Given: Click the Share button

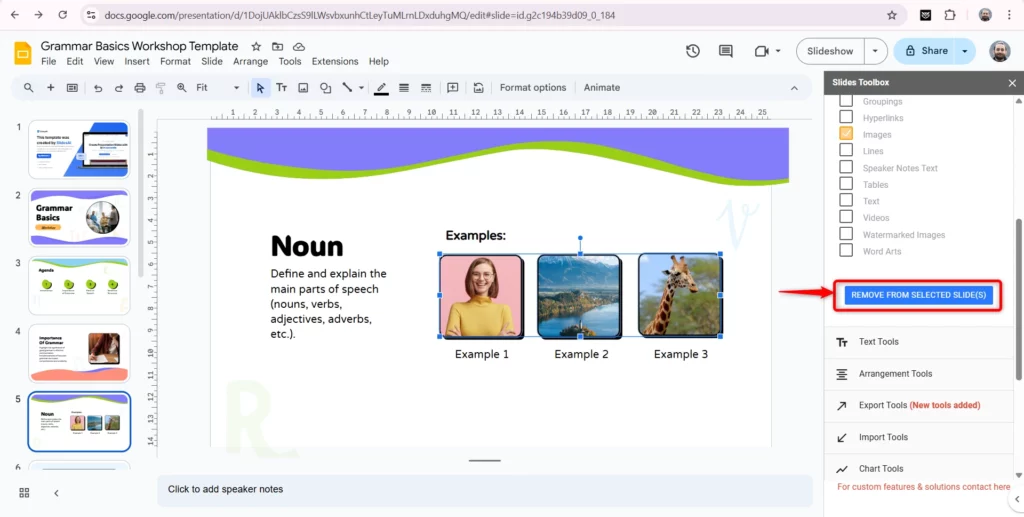Looking at the screenshot, I should 926,51.
